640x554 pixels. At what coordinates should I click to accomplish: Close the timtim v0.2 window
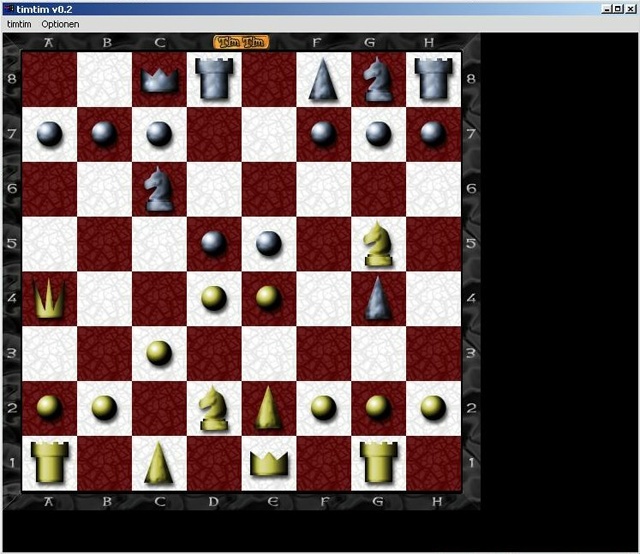click(630, 9)
